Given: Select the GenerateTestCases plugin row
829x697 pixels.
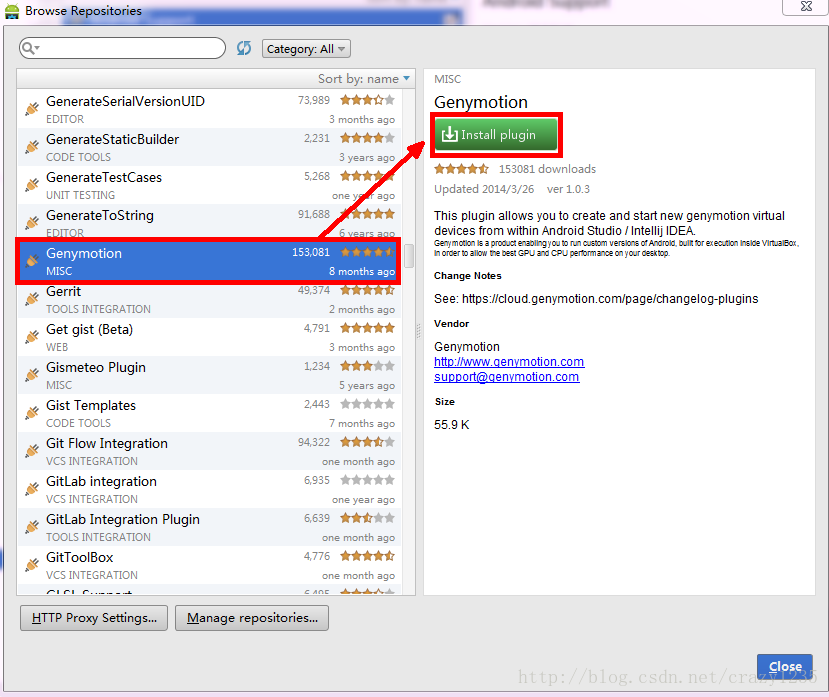Looking at the screenshot, I should 210,185.
